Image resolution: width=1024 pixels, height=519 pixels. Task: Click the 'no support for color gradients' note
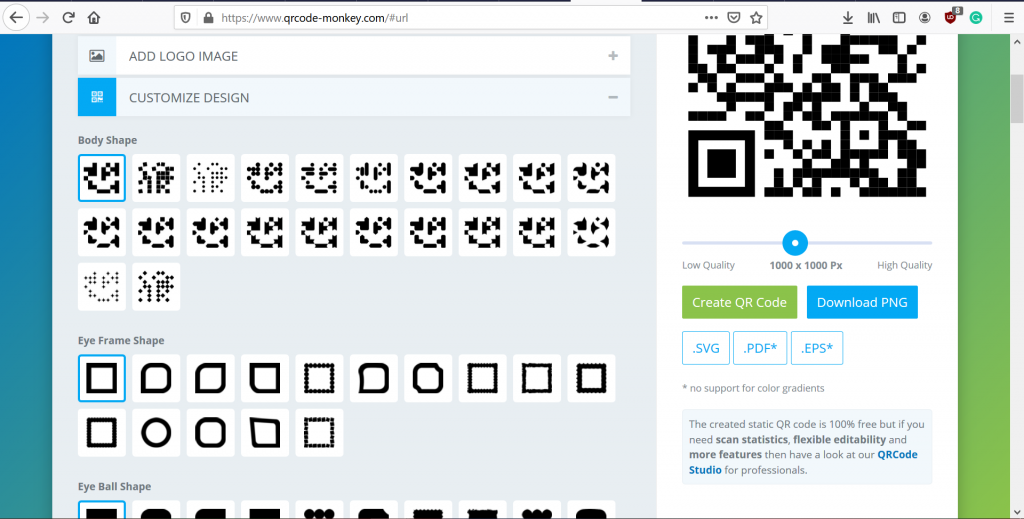753,388
